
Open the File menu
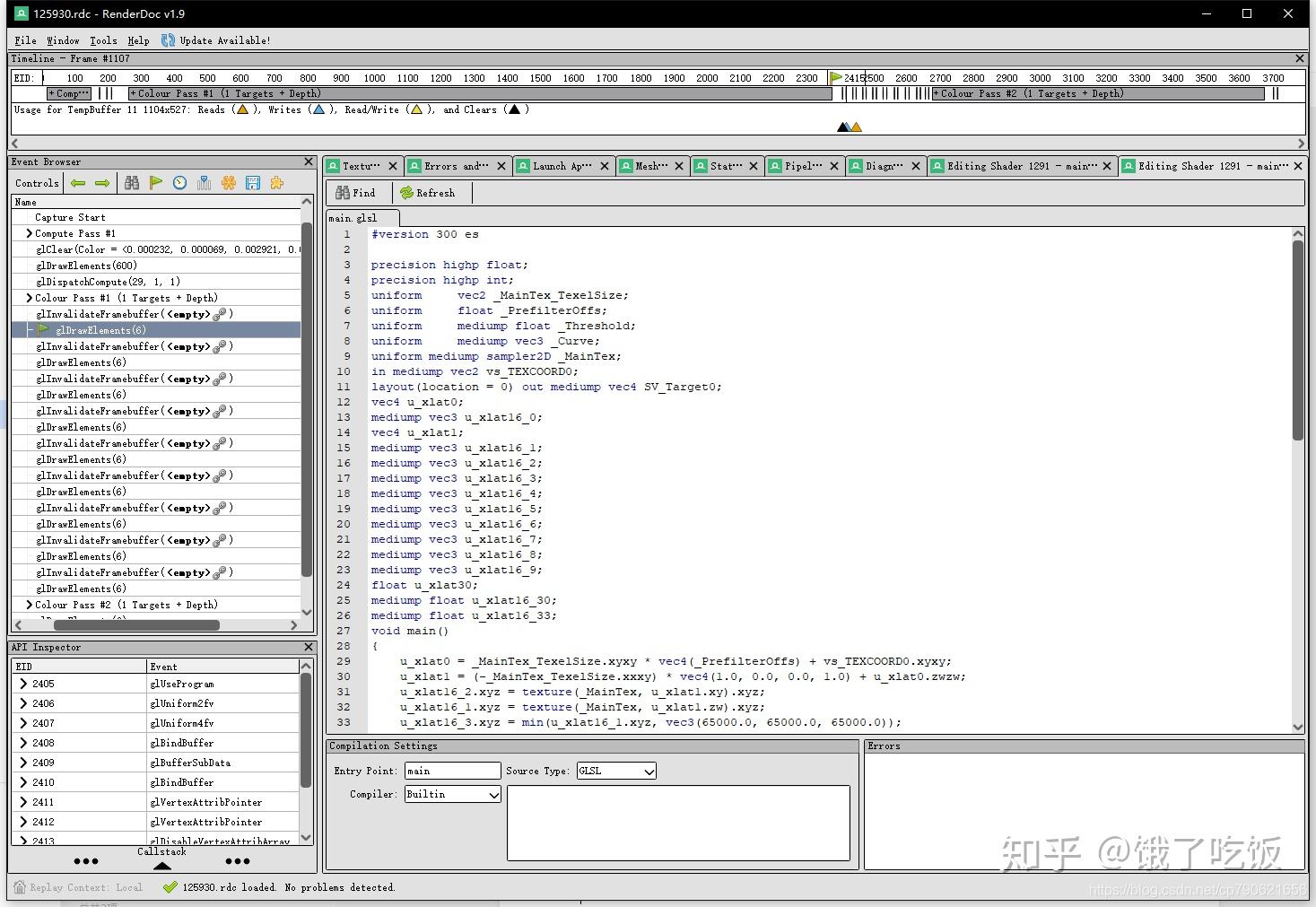pyautogui.click(x=26, y=40)
